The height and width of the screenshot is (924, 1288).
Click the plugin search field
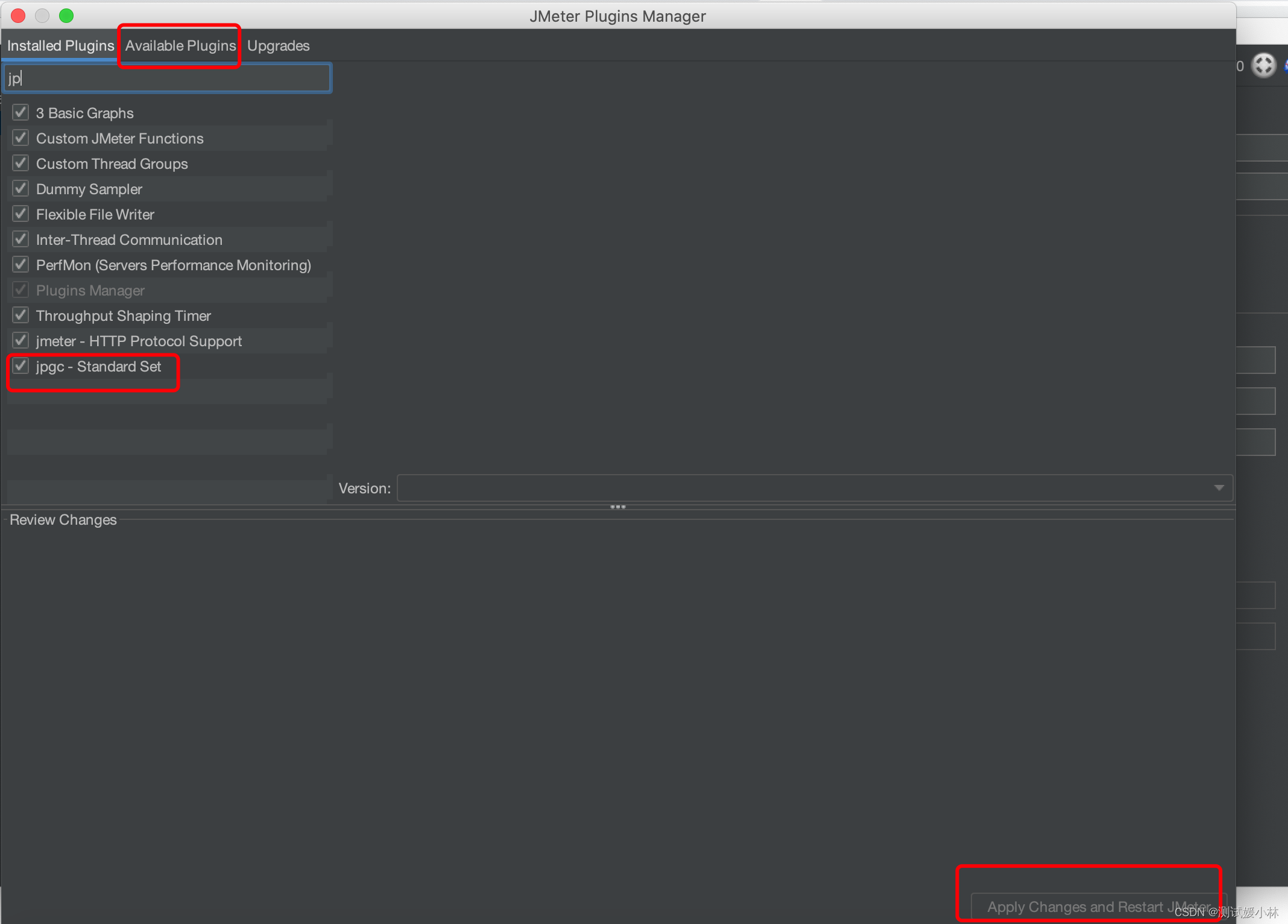pos(168,78)
